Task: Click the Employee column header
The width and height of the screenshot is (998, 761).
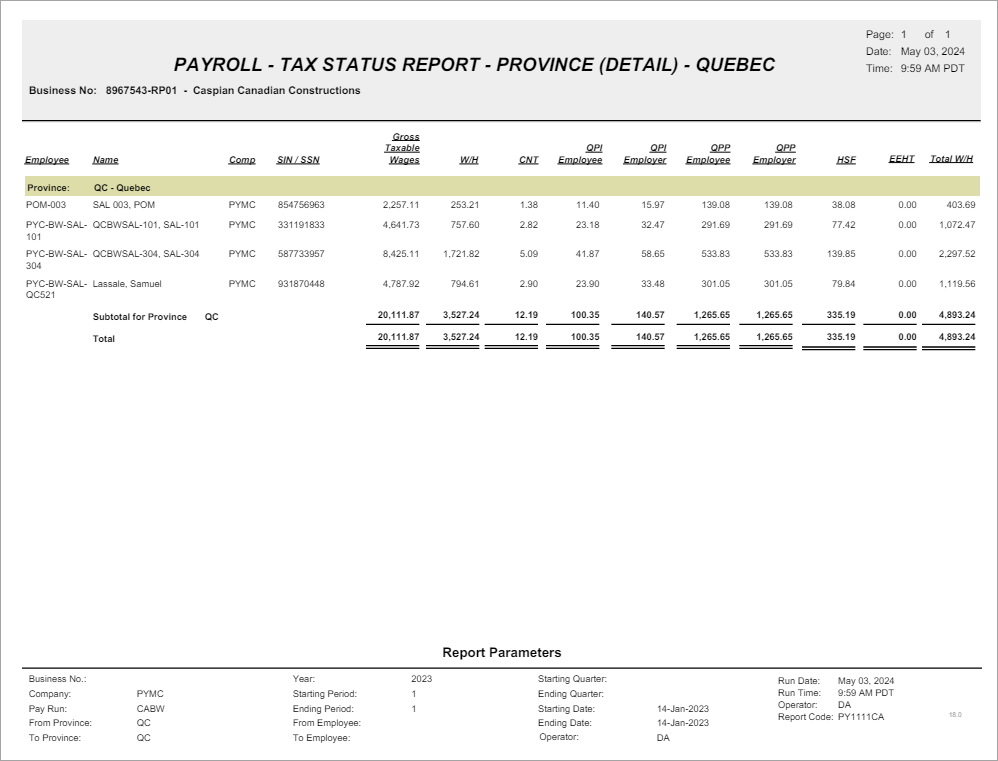Action: coord(47,160)
